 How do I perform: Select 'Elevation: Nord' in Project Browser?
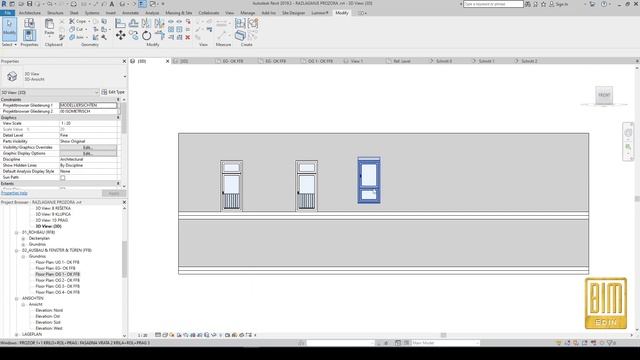pyautogui.click(x=49, y=310)
